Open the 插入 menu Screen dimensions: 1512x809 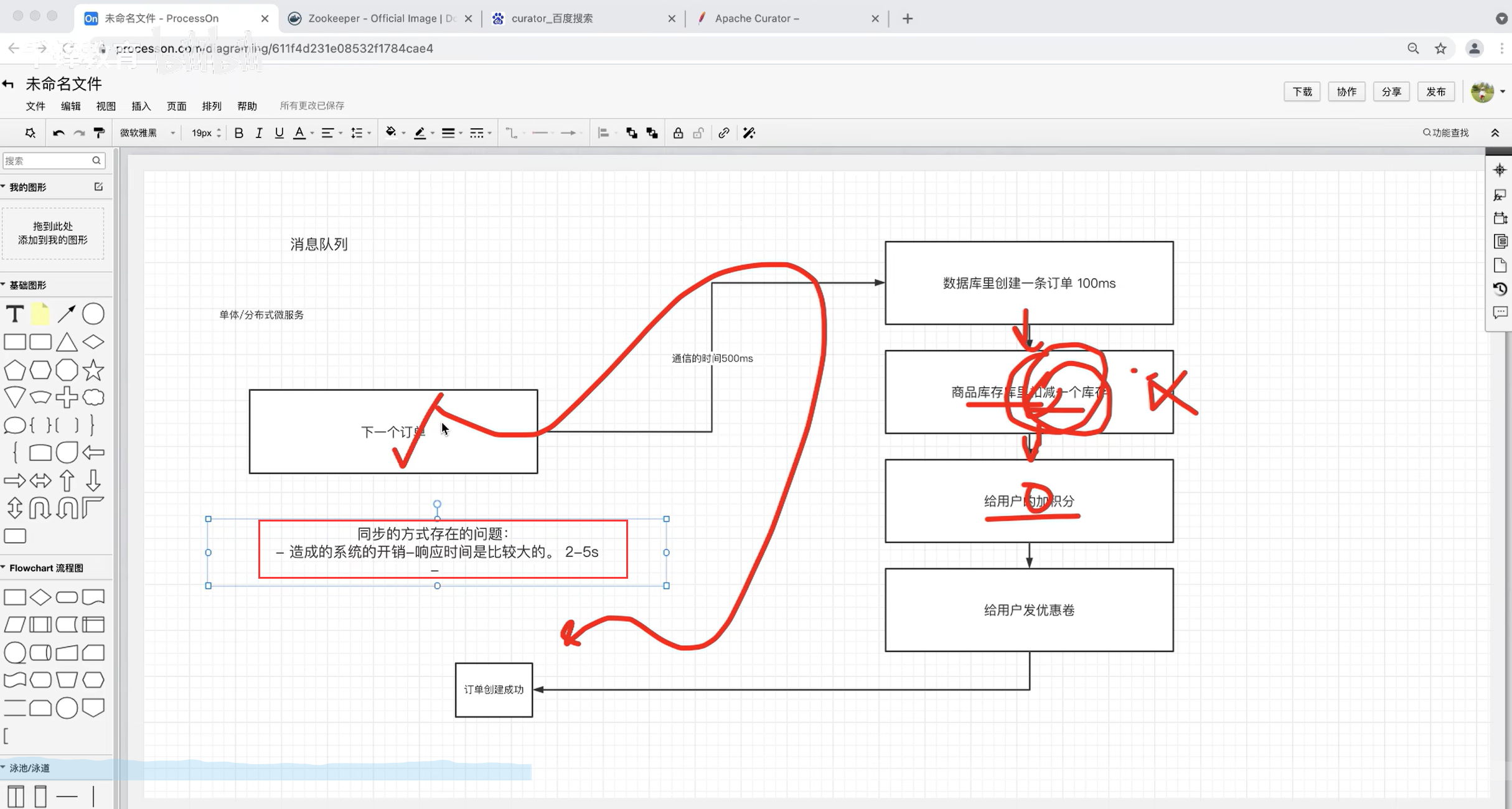[x=141, y=106]
